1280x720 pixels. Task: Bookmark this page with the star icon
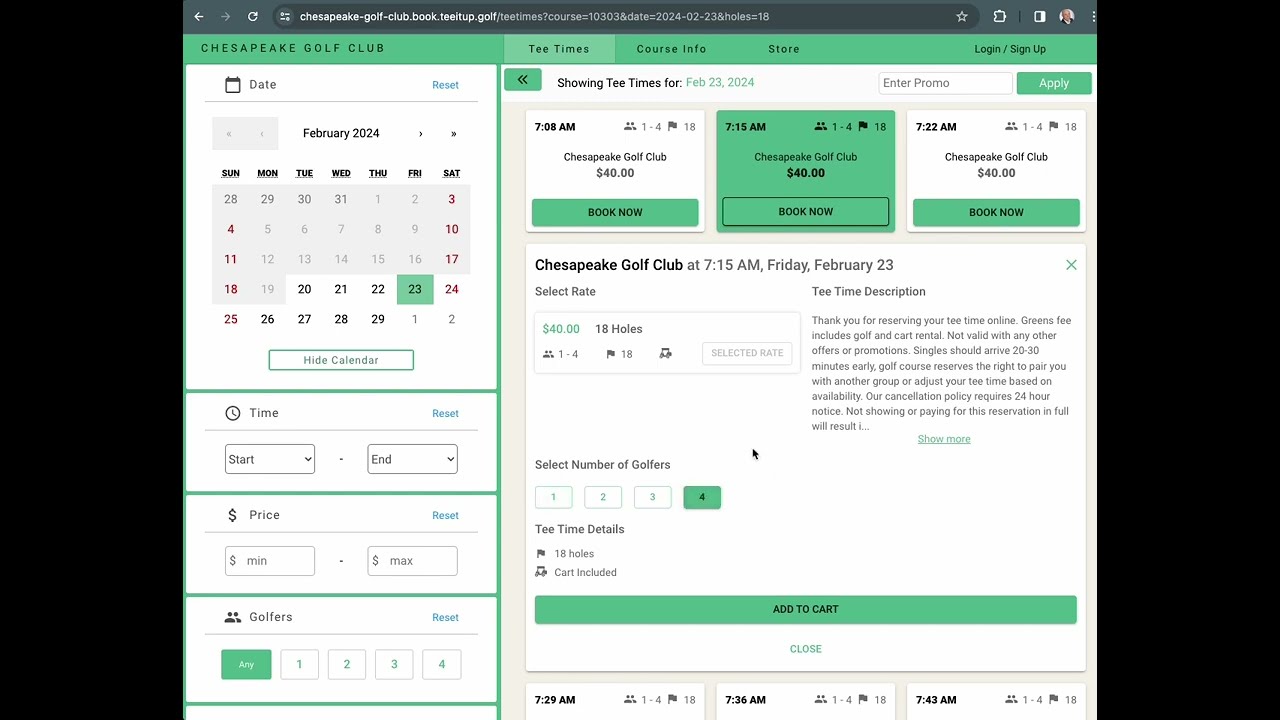962,16
